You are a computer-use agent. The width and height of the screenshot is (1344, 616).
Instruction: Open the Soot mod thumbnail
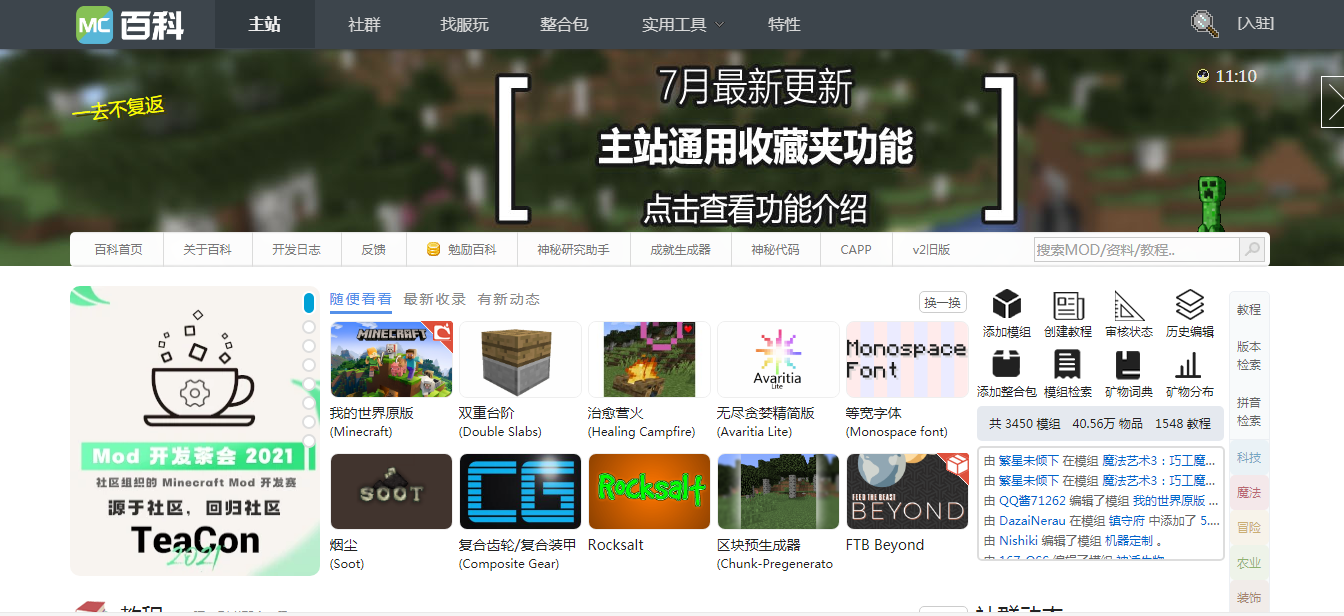pos(391,491)
